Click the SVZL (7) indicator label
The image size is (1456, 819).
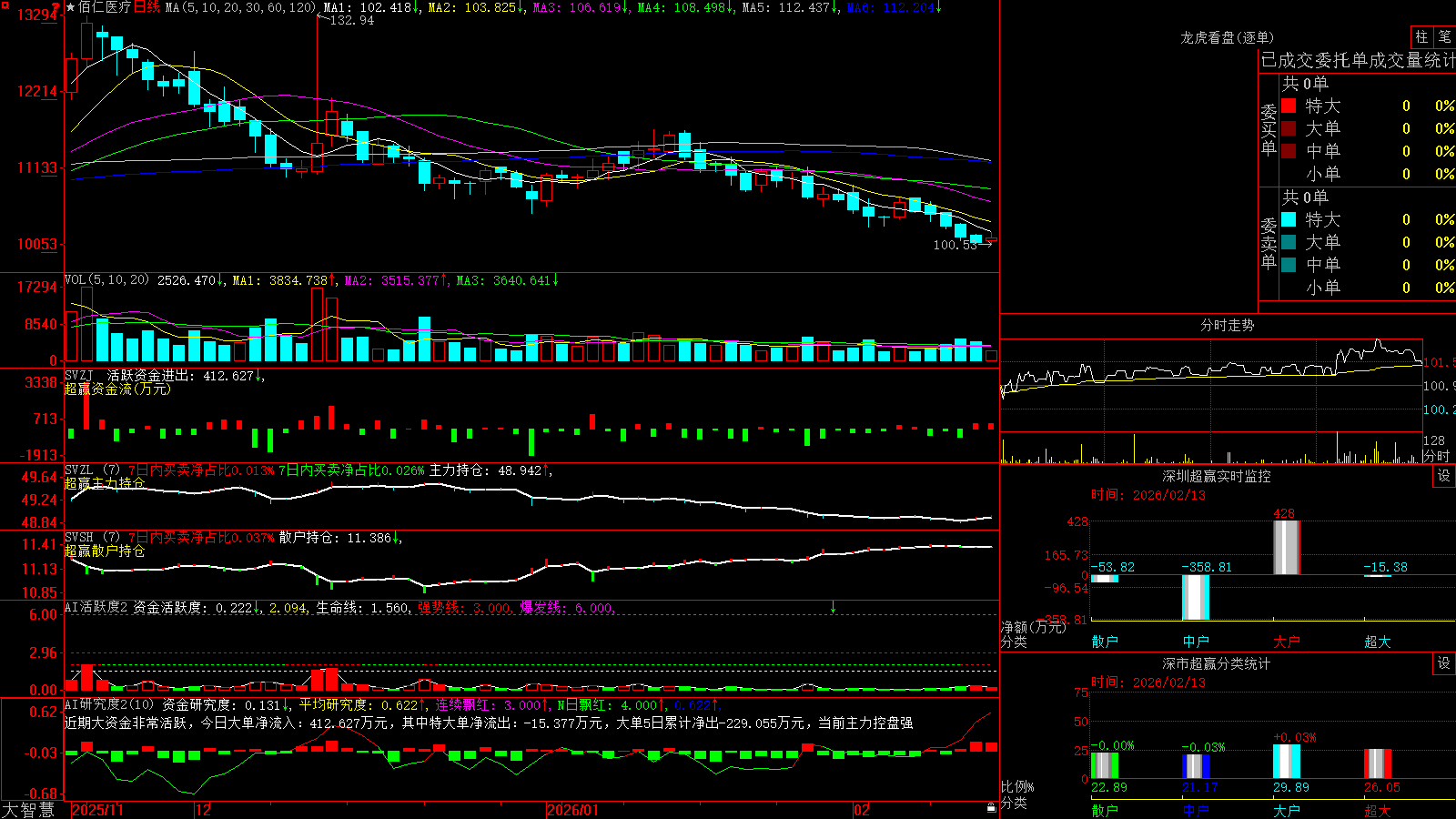pyautogui.click(x=92, y=470)
